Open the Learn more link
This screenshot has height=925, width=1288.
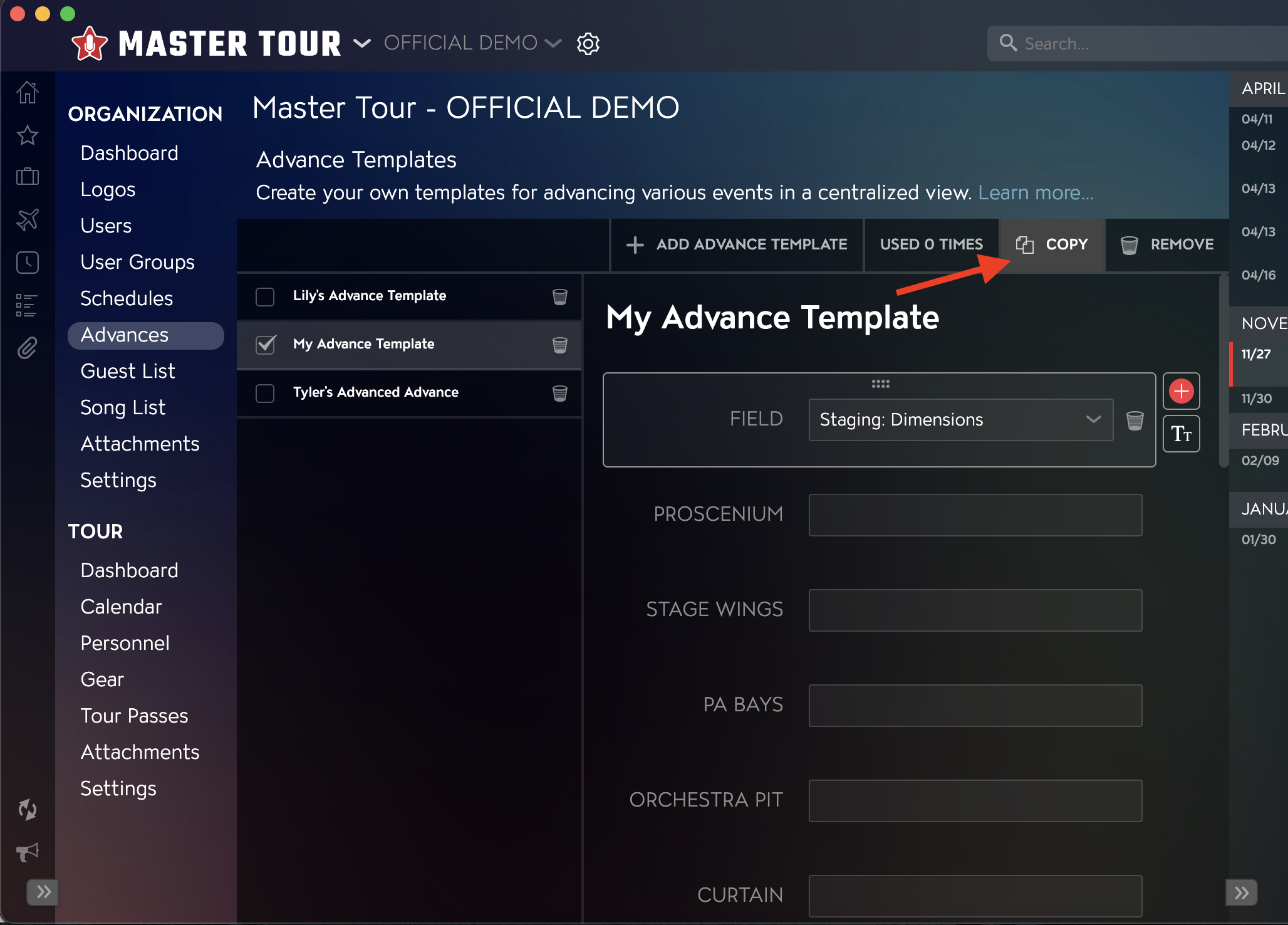coord(1034,193)
